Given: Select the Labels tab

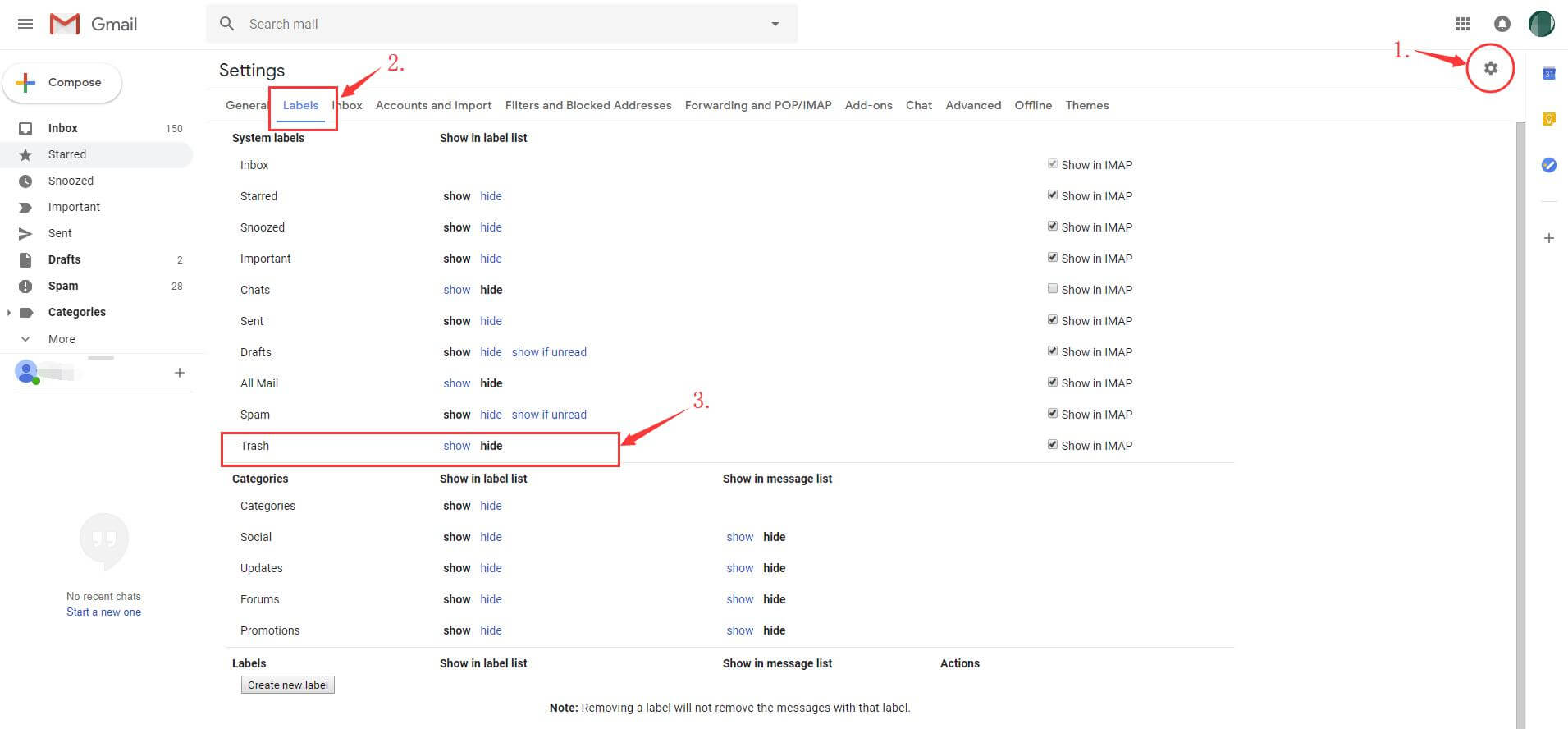Looking at the screenshot, I should pos(300,105).
